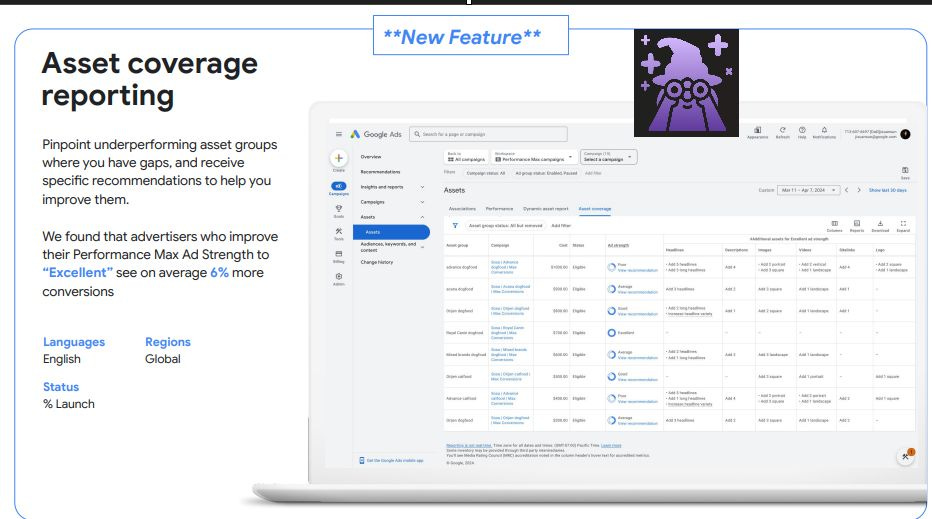932x519 pixels.
Task: Open the Mar 11 – Apr 7 date dropdown
Action: [808, 190]
